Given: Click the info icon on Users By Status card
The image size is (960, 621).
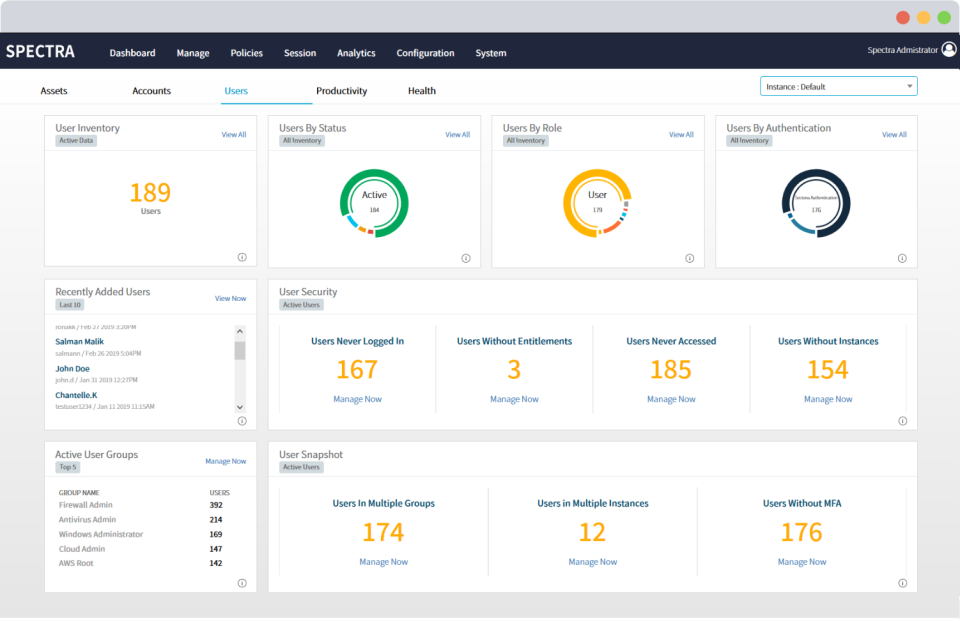Looking at the screenshot, I should click(x=465, y=257).
